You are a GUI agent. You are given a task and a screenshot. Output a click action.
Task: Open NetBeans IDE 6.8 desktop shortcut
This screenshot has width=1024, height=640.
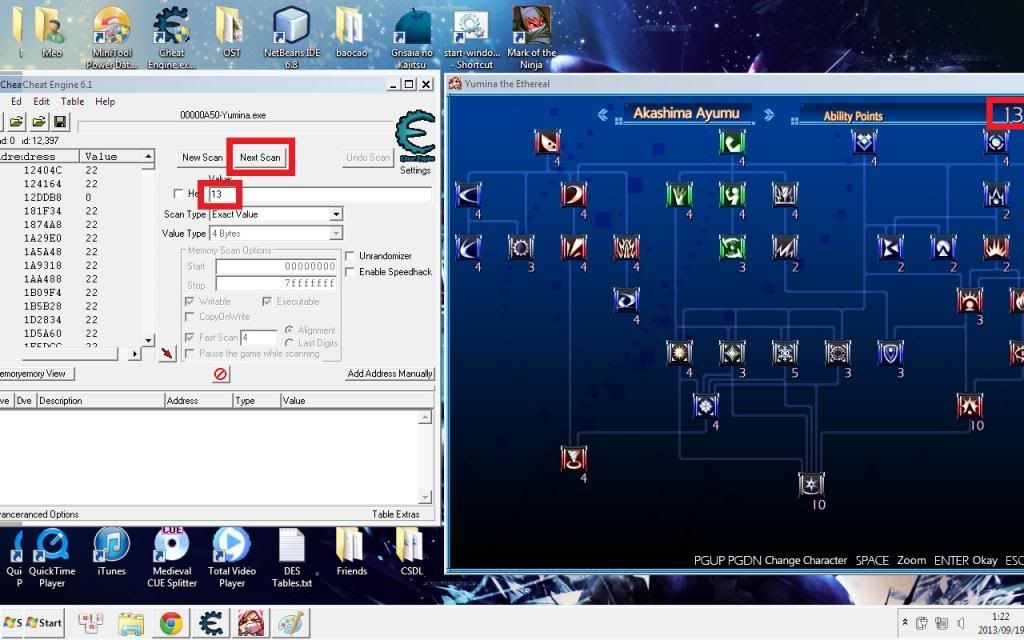pyautogui.click(x=291, y=37)
